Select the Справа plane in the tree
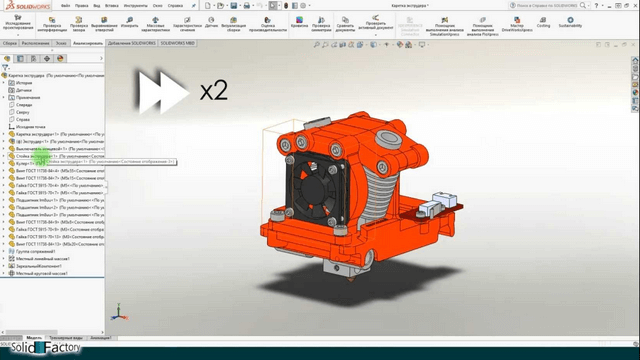 click(x=23, y=120)
